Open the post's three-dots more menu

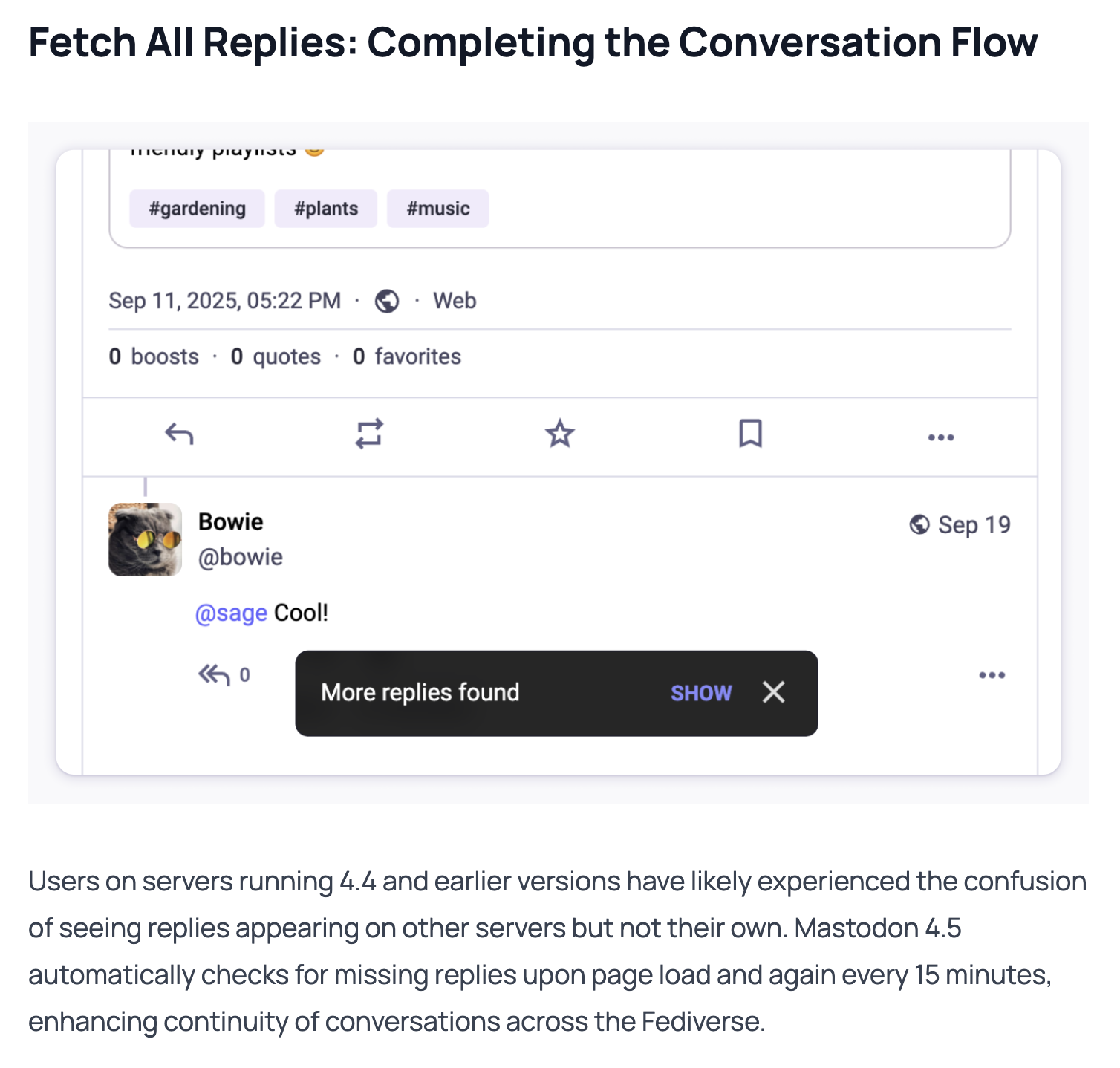point(940,437)
